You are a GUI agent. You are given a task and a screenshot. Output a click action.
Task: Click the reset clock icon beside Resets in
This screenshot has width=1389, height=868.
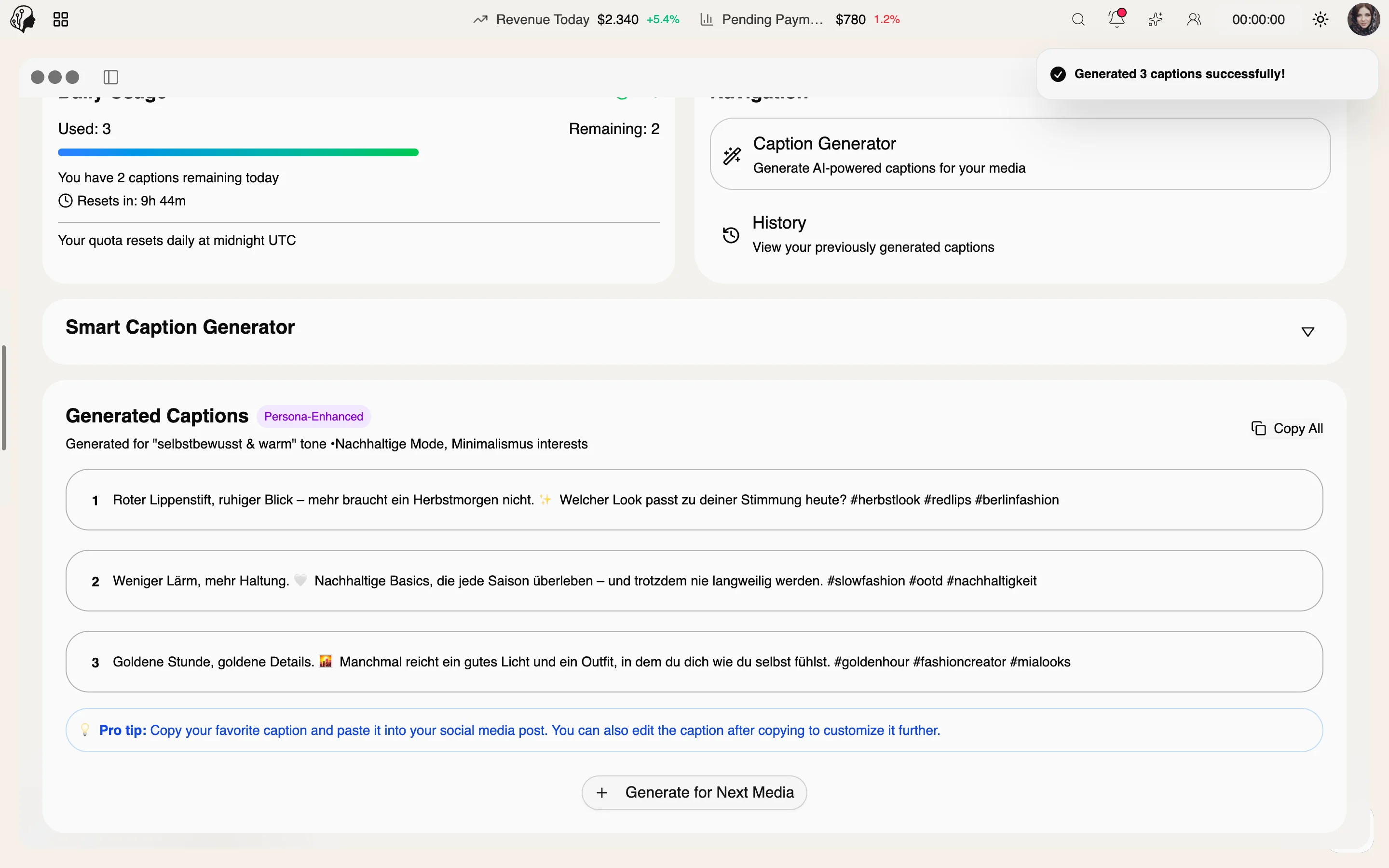click(66, 201)
